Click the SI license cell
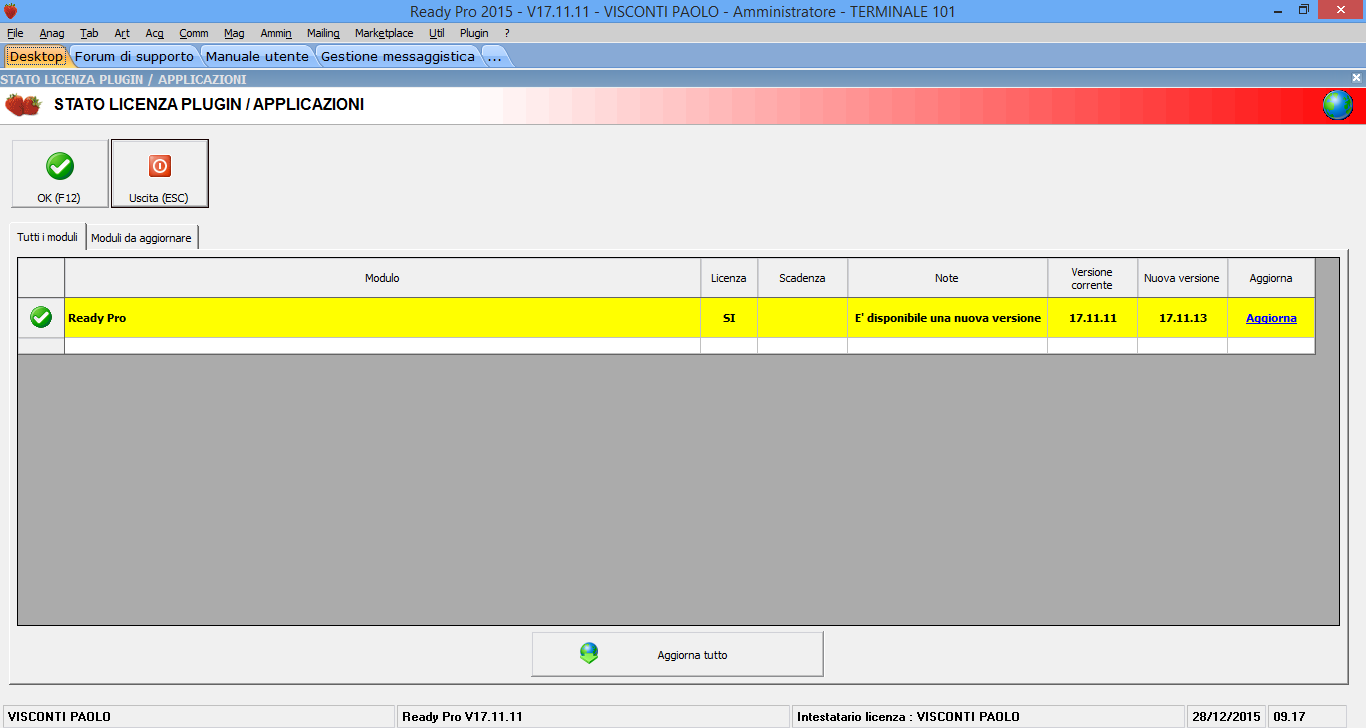Image resolution: width=1366 pixels, height=728 pixels. coord(729,318)
